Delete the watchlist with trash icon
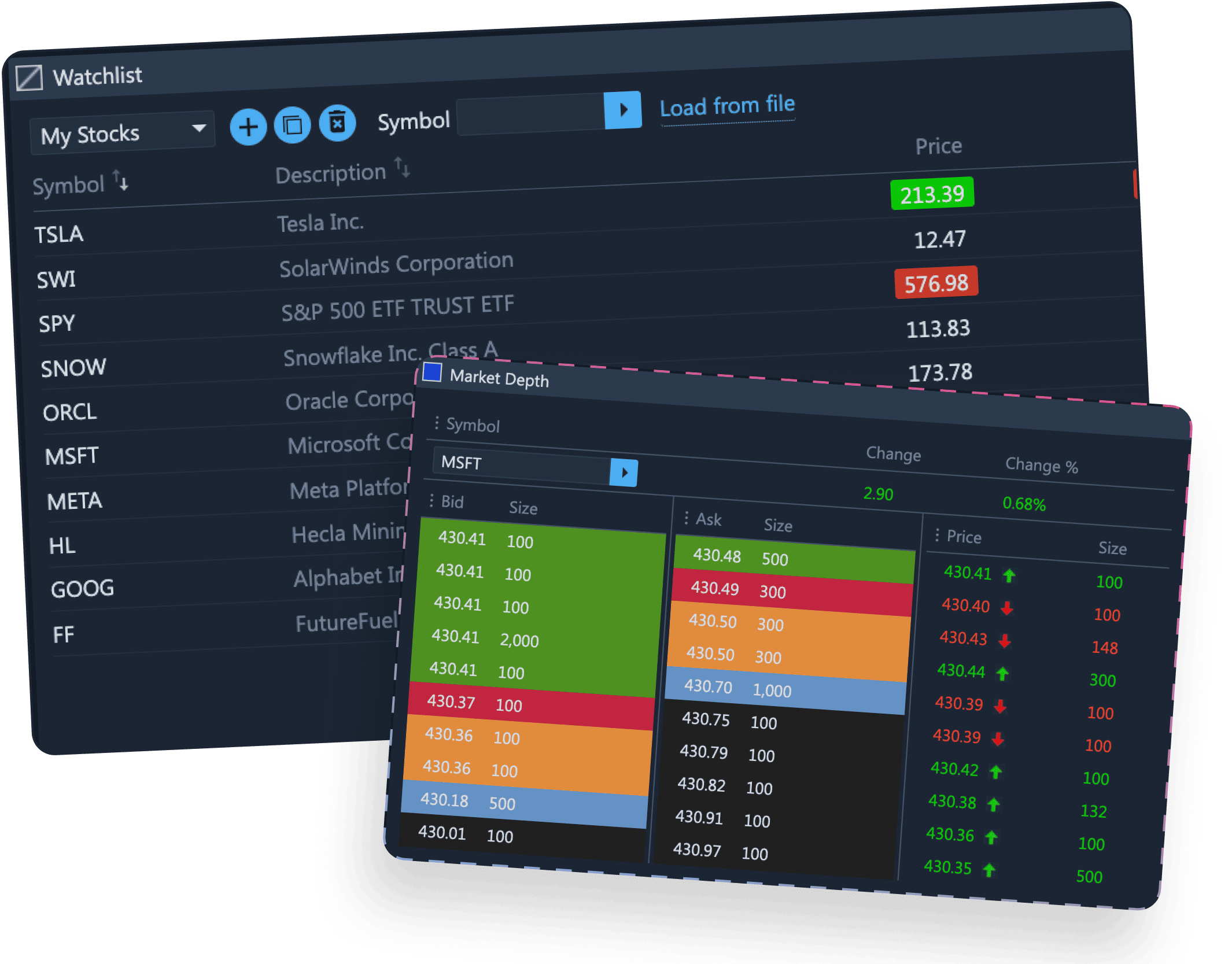Screen dimensions: 1232x964 click(337, 123)
